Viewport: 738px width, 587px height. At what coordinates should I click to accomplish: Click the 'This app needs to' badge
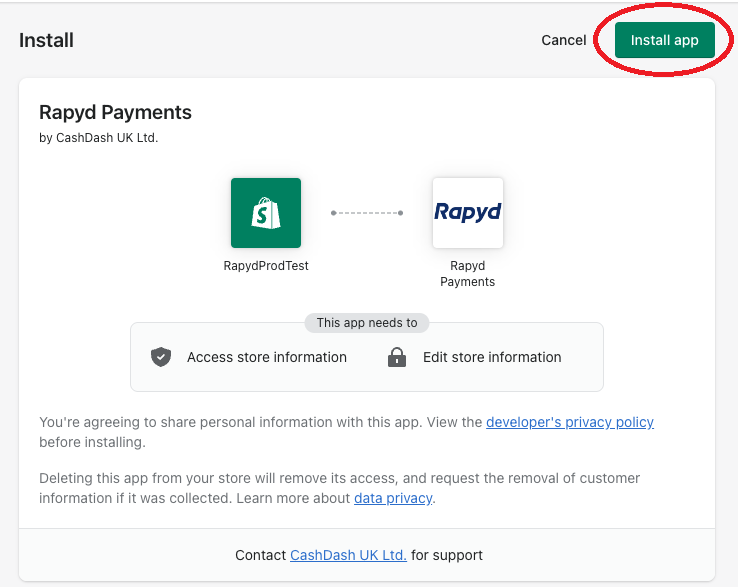(x=367, y=323)
